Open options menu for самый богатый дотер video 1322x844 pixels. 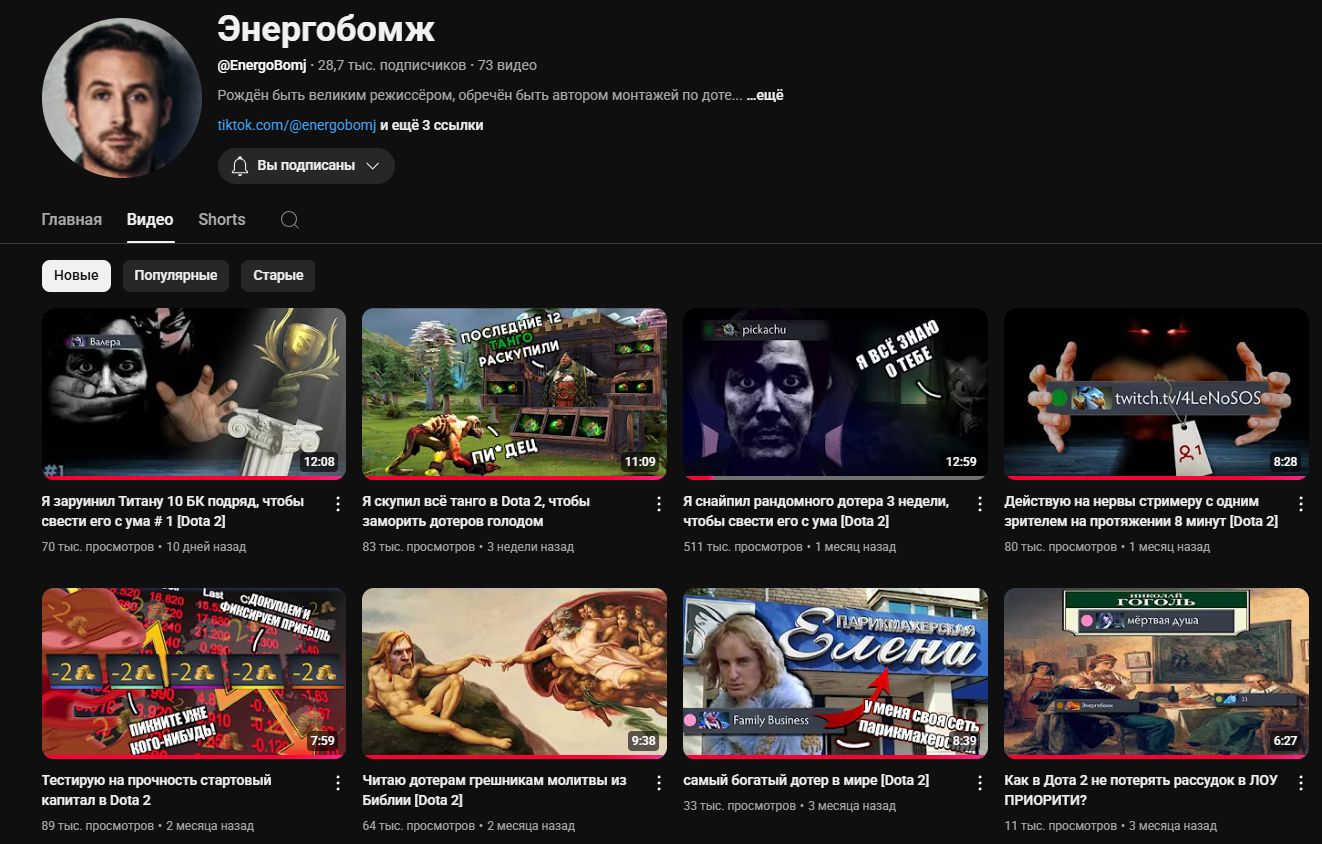[980, 783]
